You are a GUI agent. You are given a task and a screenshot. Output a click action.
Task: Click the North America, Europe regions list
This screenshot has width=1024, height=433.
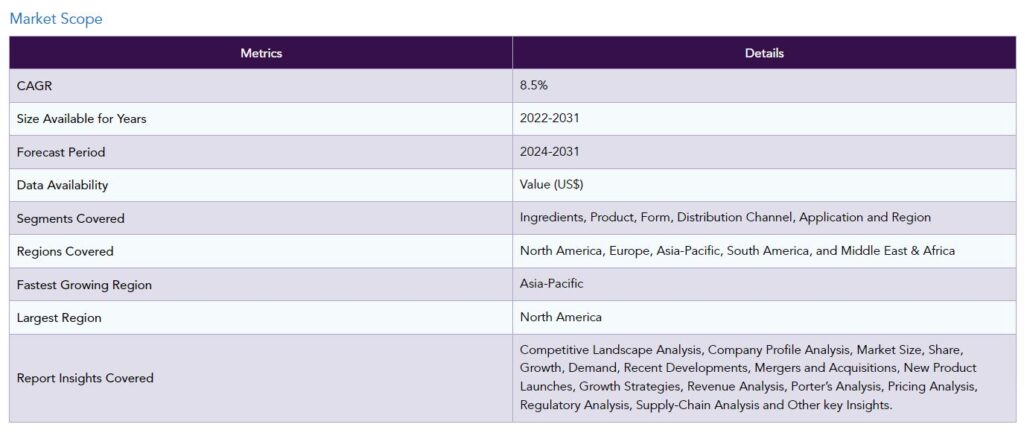point(737,251)
